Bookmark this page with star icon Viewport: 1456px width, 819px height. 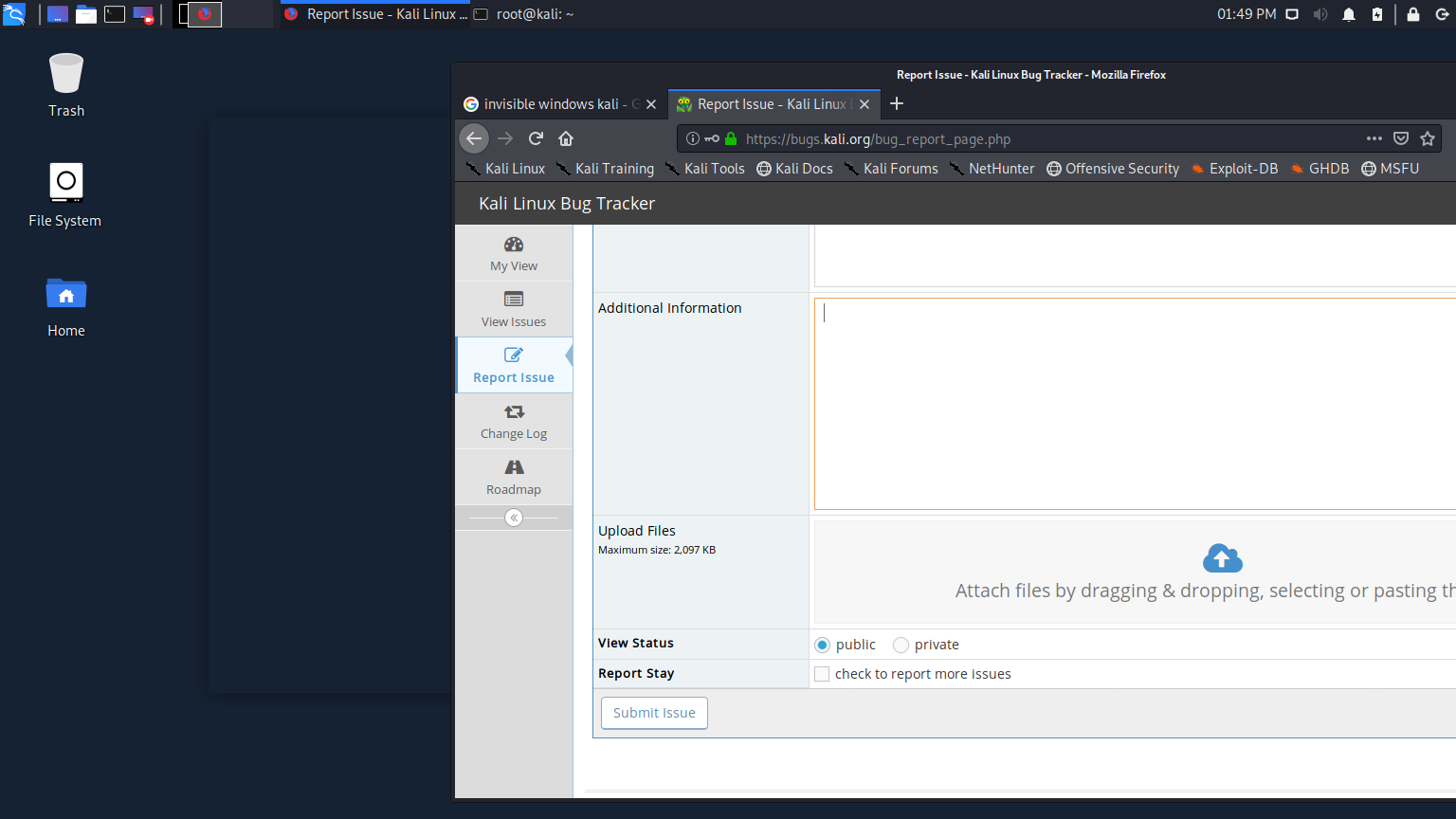(x=1428, y=138)
